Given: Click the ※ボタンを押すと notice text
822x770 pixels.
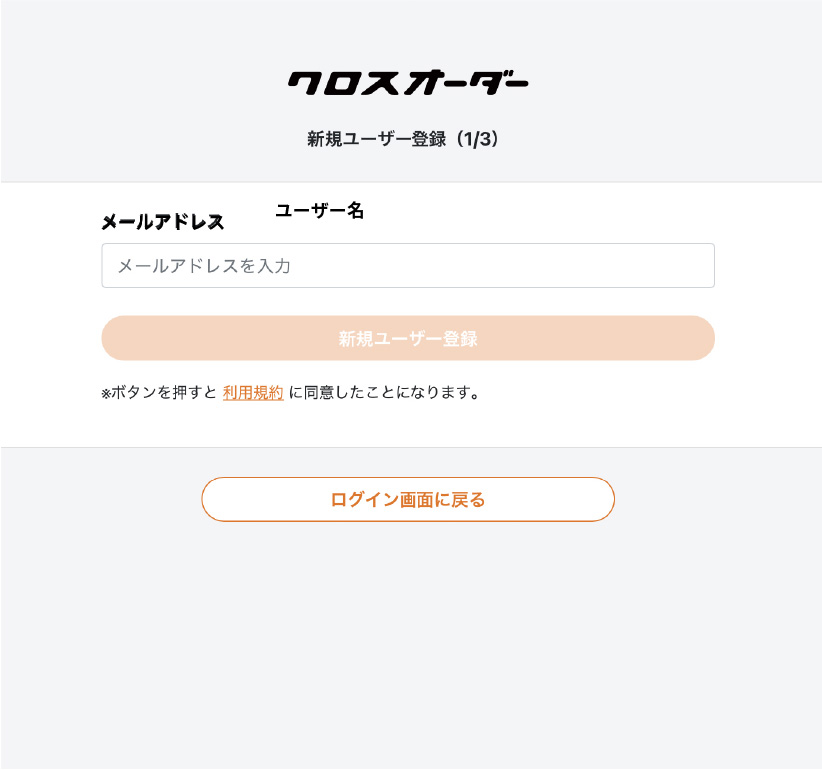Looking at the screenshot, I should [x=159, y=394].
